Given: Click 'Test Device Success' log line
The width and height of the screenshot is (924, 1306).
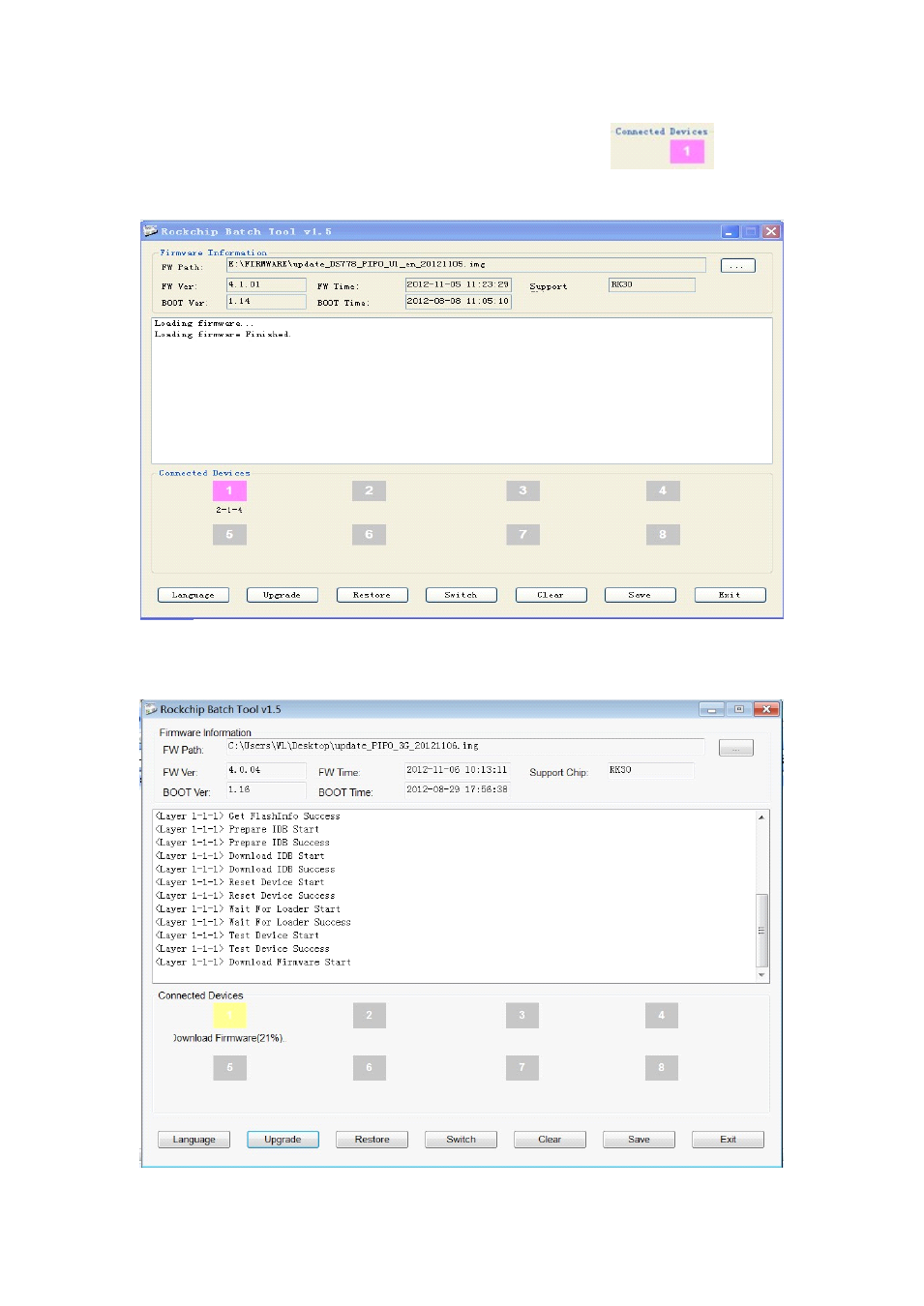Looking at the screenshot, I should pyautogui.click(x=243, y=949).
